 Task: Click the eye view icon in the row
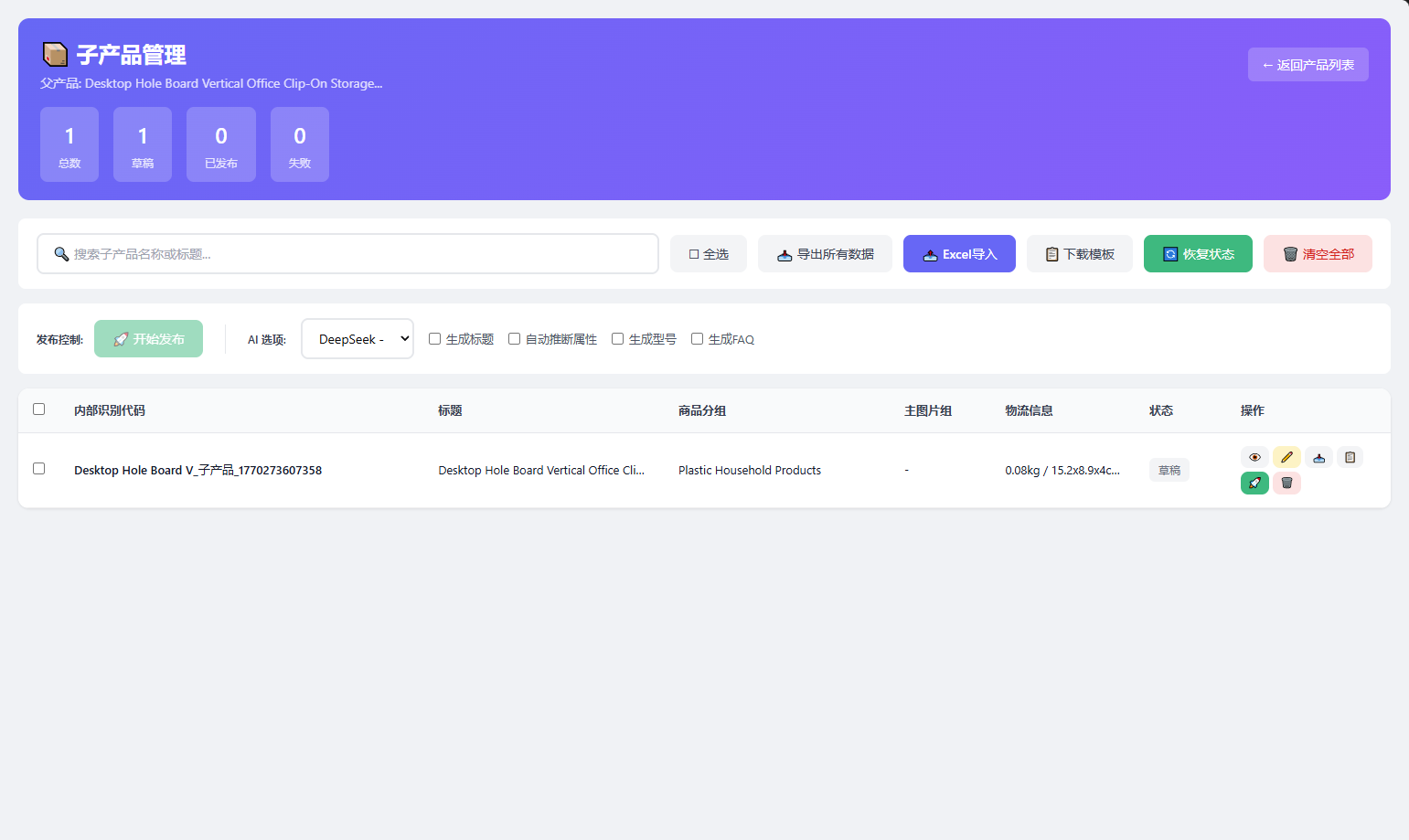tap(1254, 457)
